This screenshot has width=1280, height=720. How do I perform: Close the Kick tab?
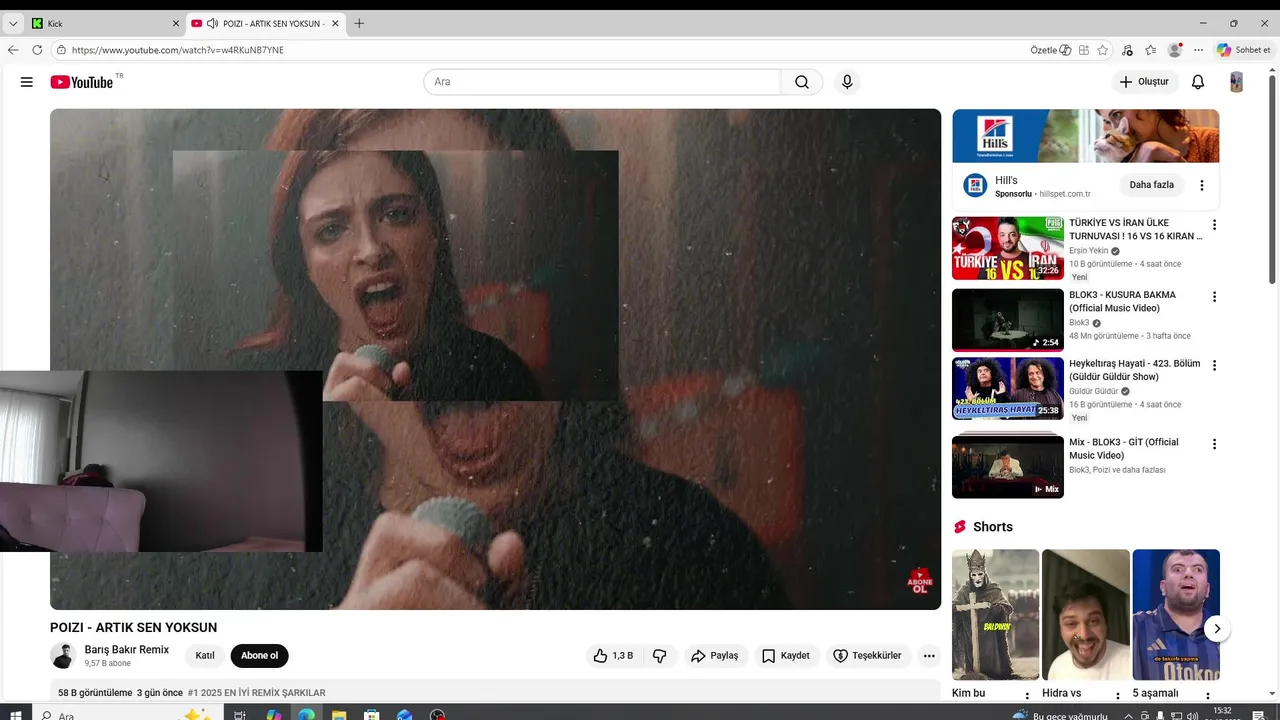176,23
